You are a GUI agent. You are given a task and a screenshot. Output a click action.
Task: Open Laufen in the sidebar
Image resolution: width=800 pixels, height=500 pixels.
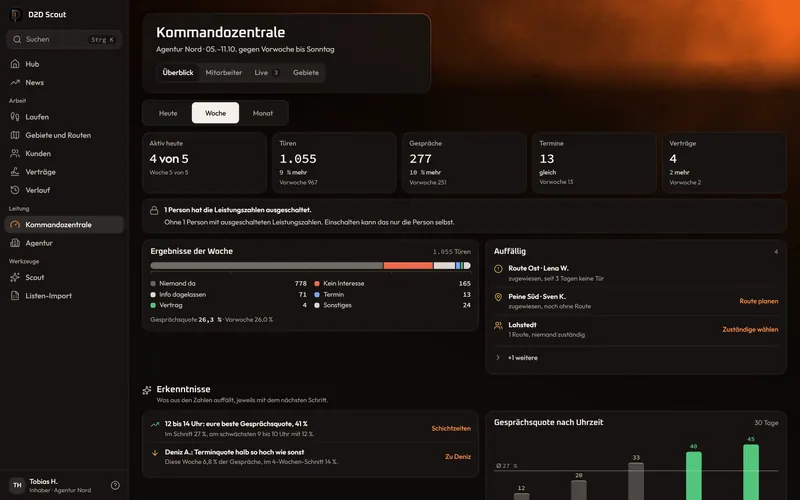64,117
